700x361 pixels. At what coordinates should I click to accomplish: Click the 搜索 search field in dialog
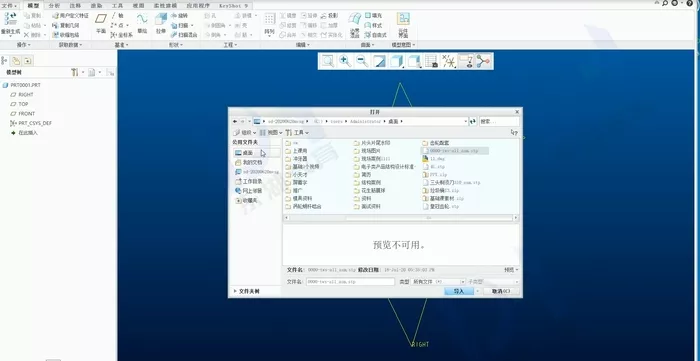pyautogui.click(x=499, y=121)
